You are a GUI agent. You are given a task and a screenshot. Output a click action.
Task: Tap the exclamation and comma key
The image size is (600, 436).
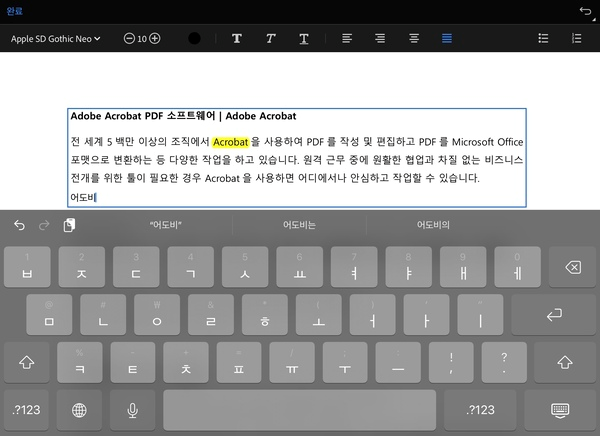coord(451,363)
